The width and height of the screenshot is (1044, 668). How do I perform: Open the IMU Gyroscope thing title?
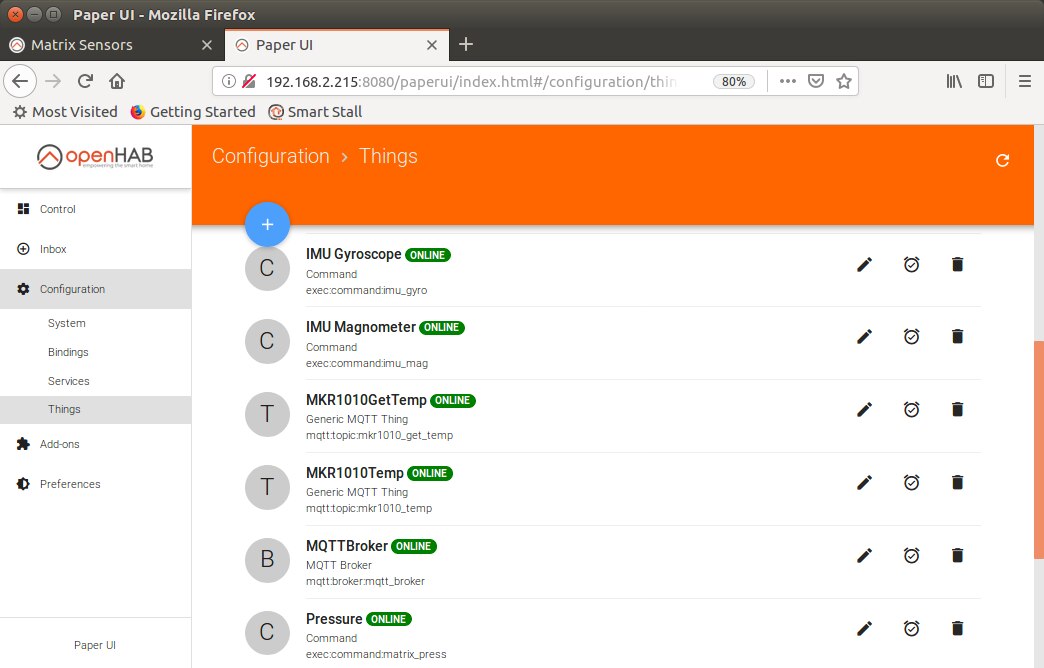click(x=354, y=254)
